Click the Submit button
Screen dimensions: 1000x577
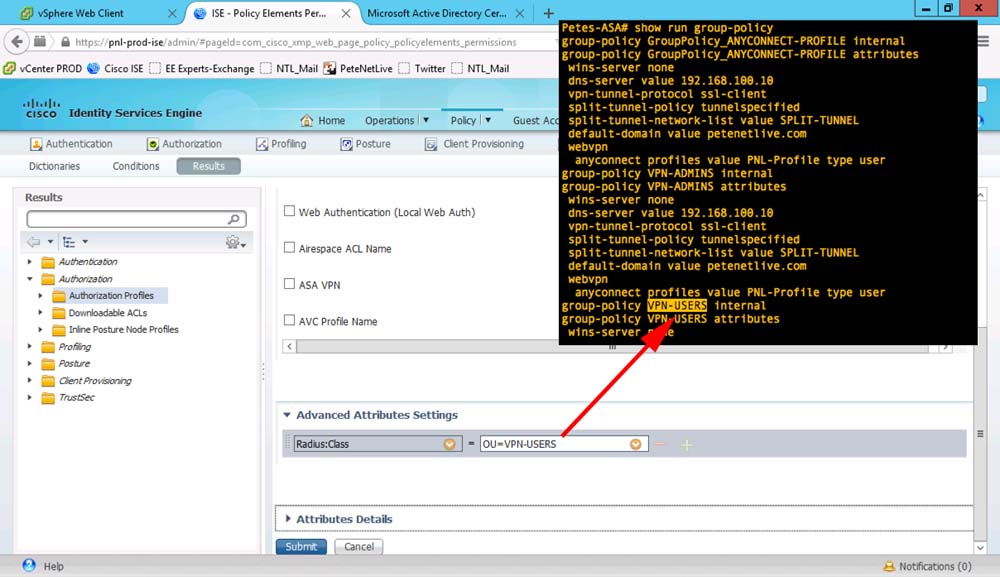point(301,546)
